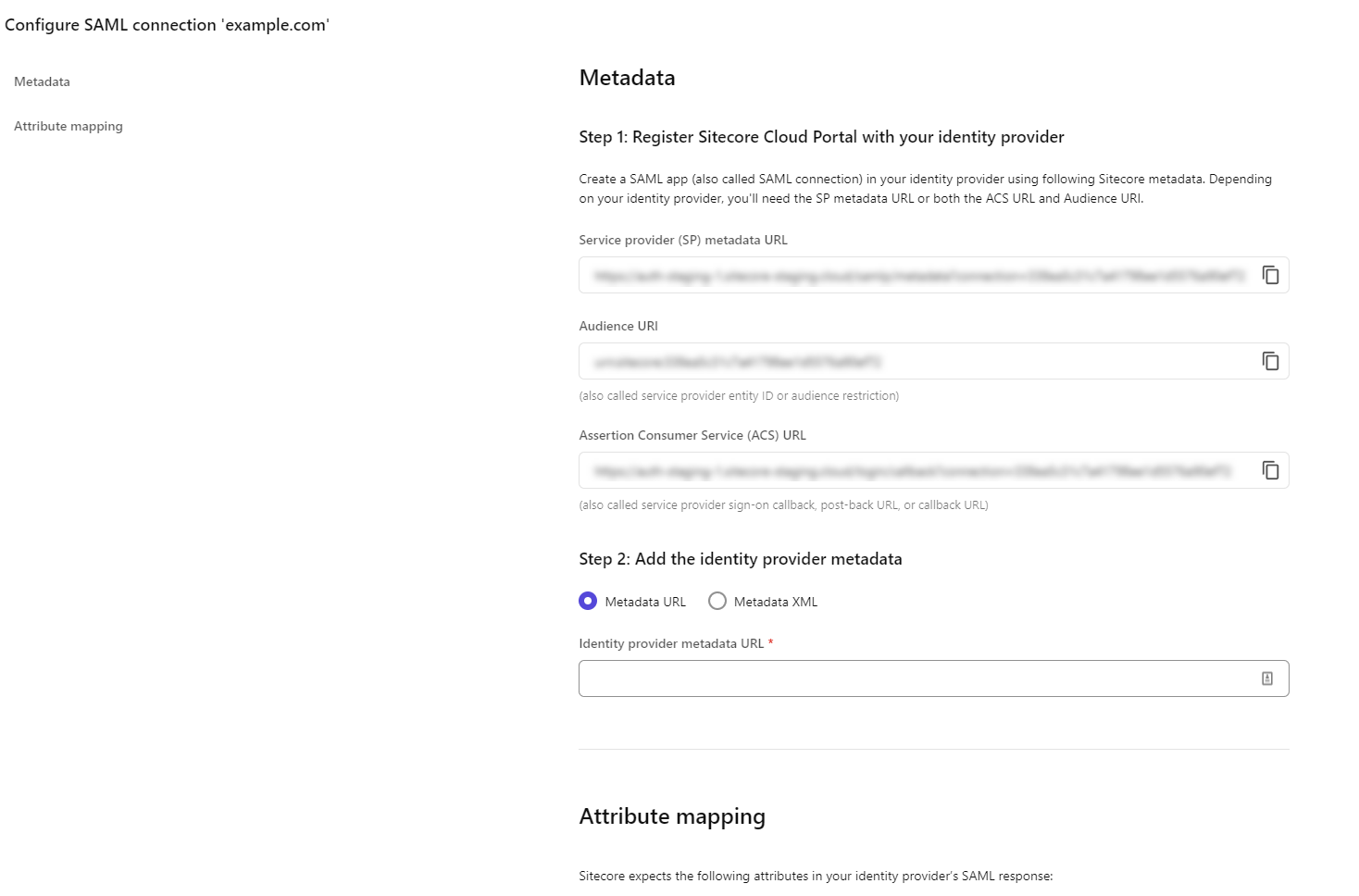Click the autofill icon in identity provider field

[1267, 678]
